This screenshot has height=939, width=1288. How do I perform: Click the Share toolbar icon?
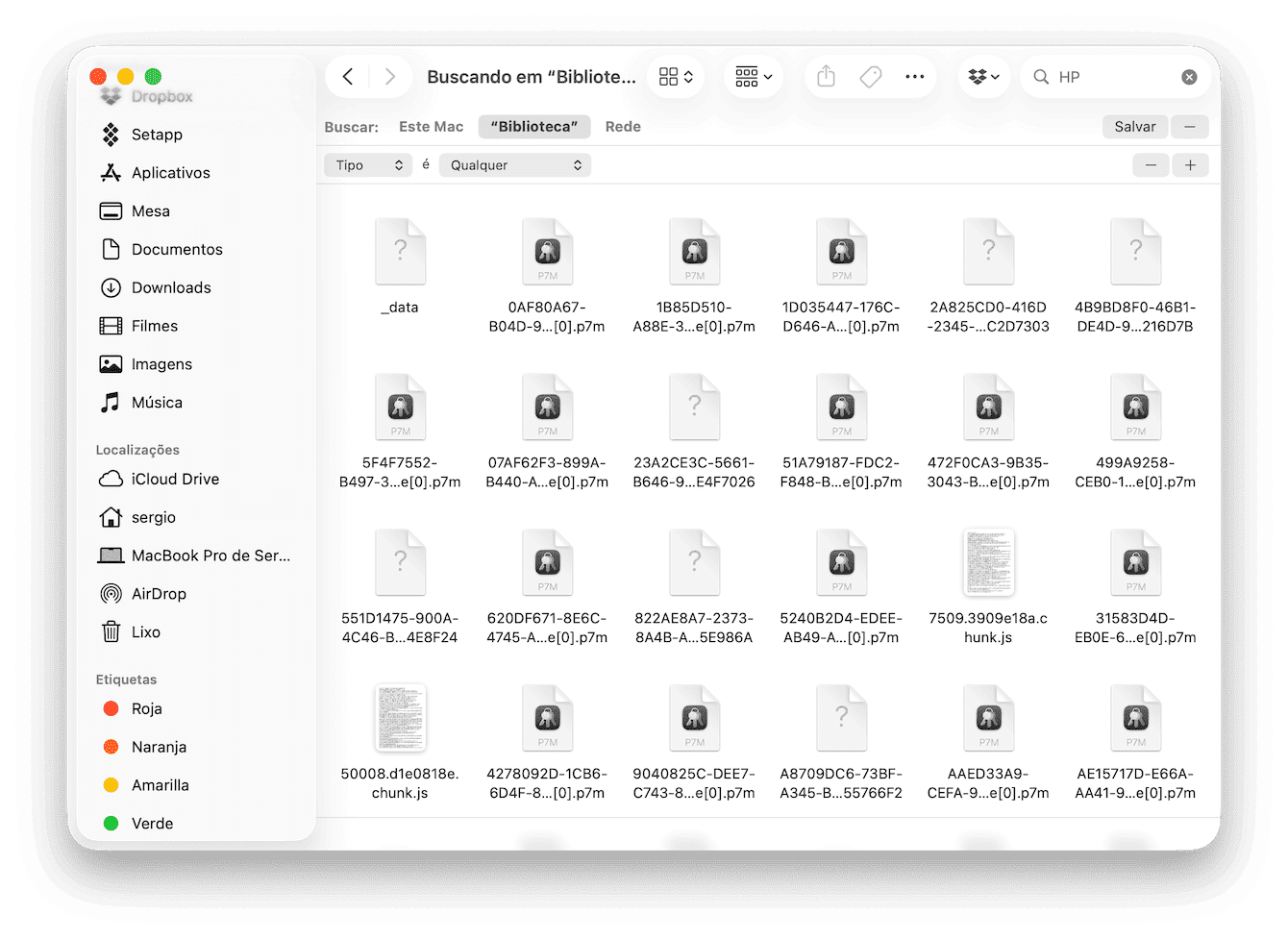point(826,77)
